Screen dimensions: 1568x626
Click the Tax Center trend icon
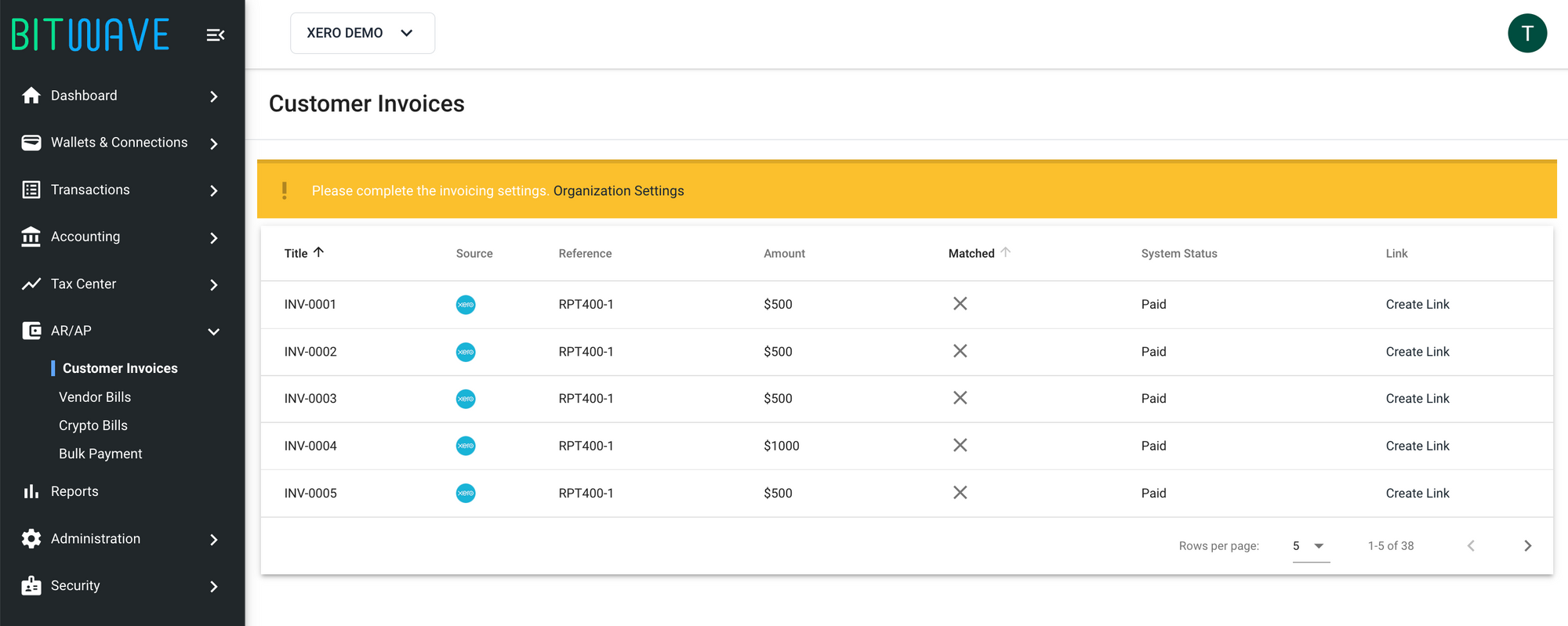click(31, 284)
